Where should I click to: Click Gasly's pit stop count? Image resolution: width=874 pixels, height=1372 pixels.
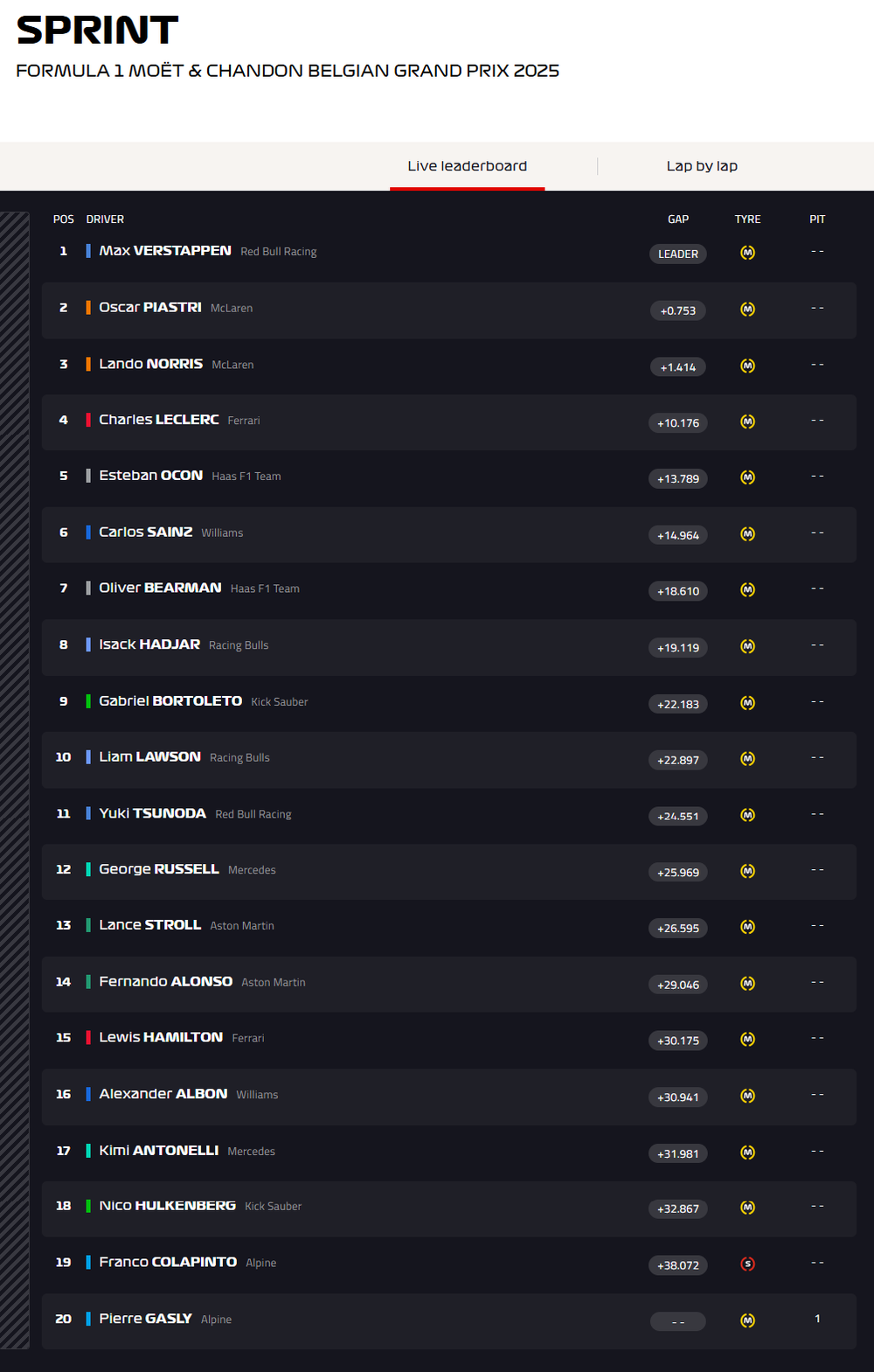pos(817,1319)
